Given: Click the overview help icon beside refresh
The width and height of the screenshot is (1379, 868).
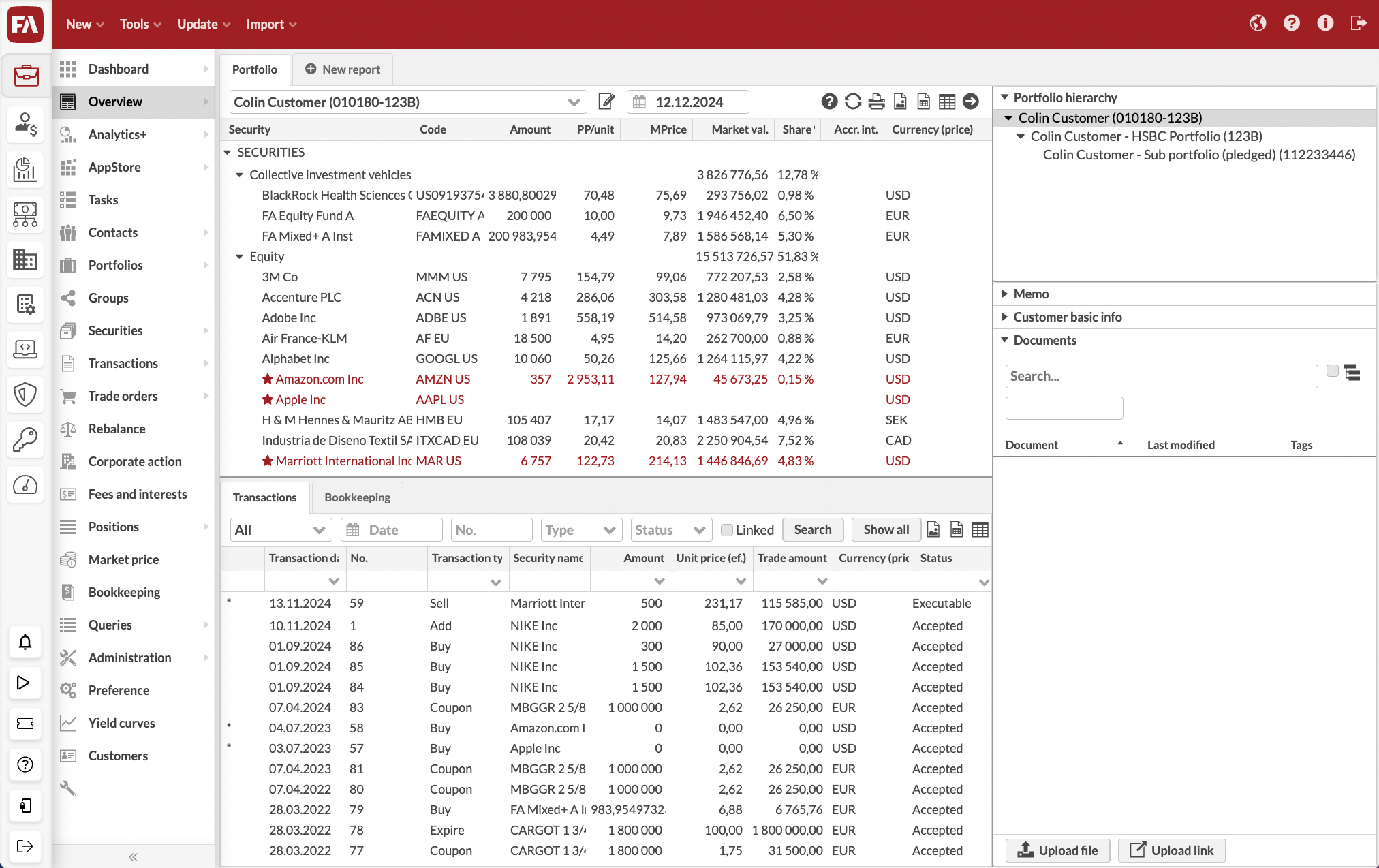Looking at the screenshot, I should click(829, 102).
